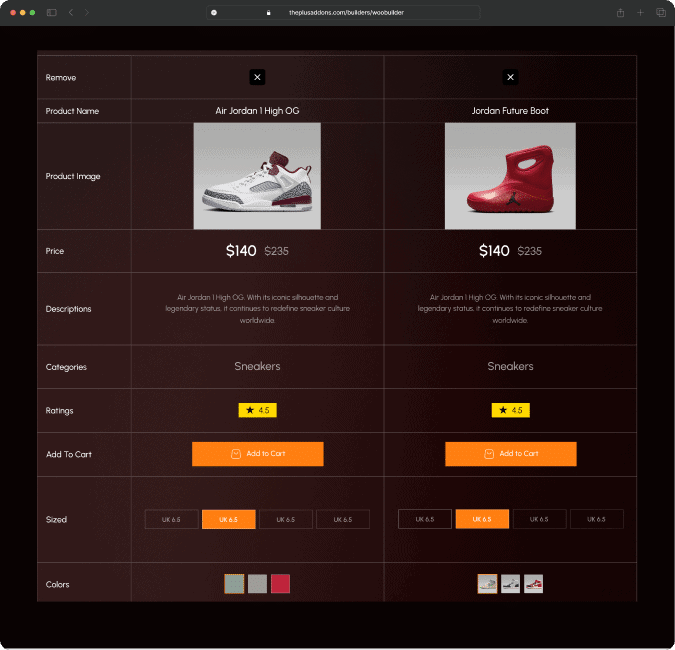Screen dimensions: 675x650
Task: Add Jordan Future Boot to cart
Action: point(510,454)
